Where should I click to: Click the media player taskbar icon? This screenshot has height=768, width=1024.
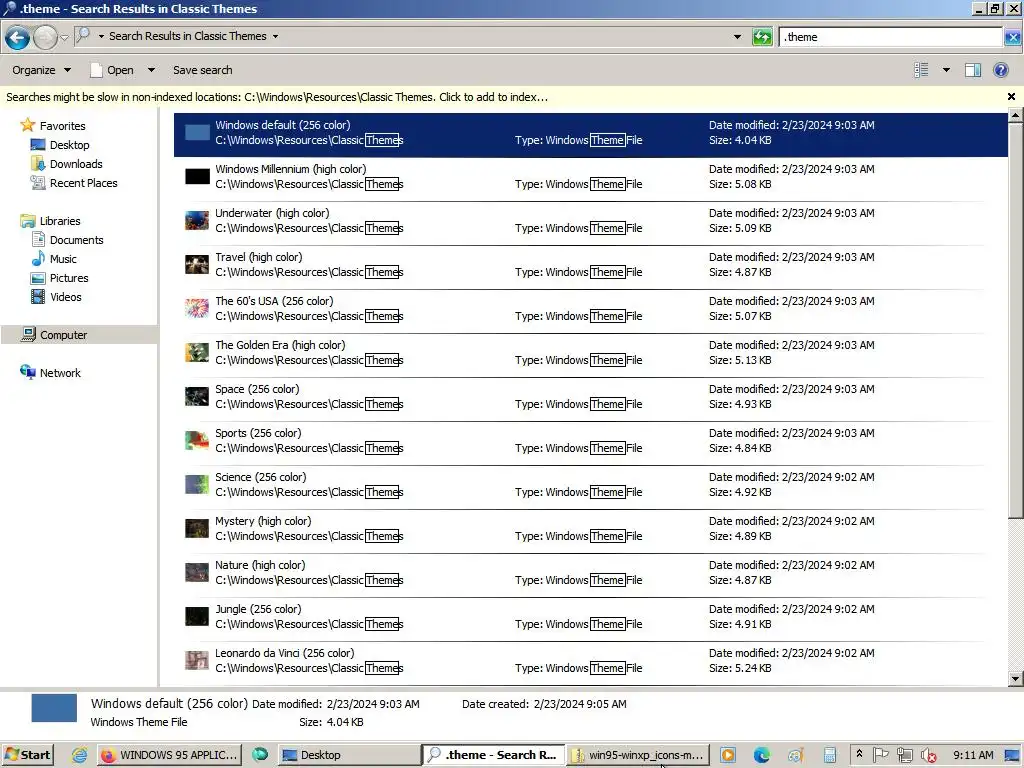click(x=728, y=756)
